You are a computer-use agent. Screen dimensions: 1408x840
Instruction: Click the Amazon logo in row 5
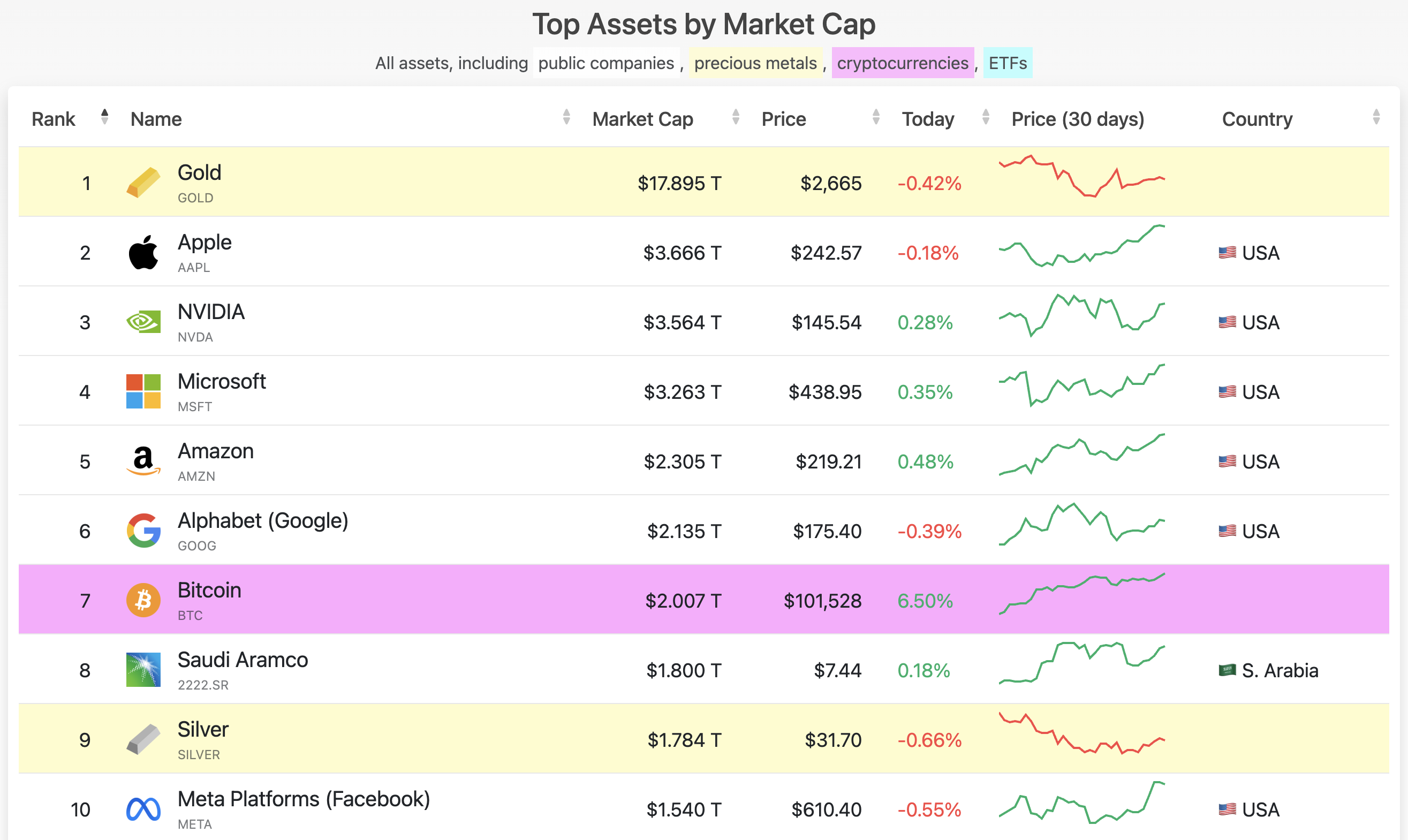point(143,461)
